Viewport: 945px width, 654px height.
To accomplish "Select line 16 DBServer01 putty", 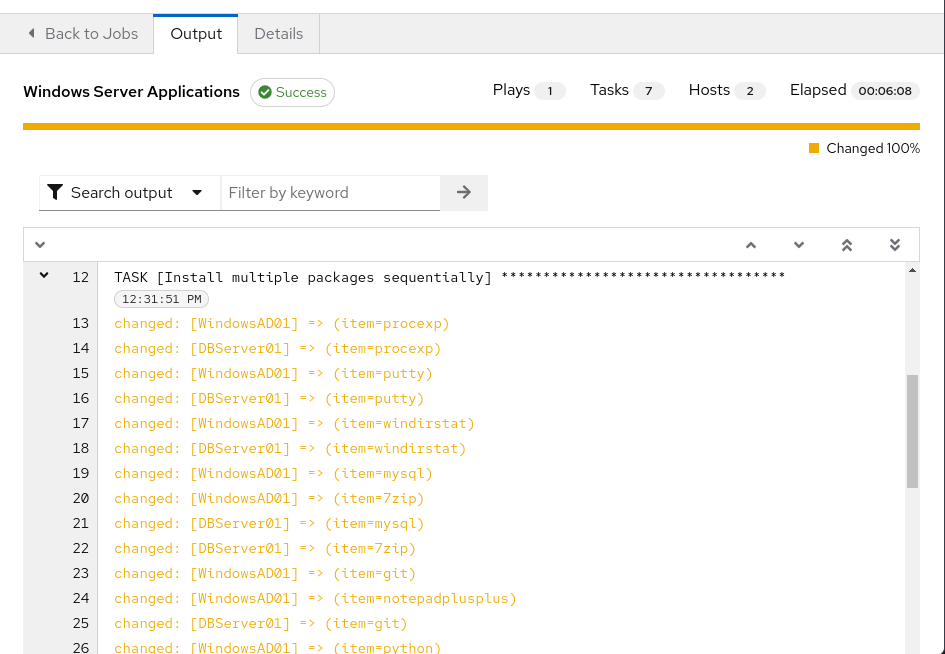I will pos(269,399).
